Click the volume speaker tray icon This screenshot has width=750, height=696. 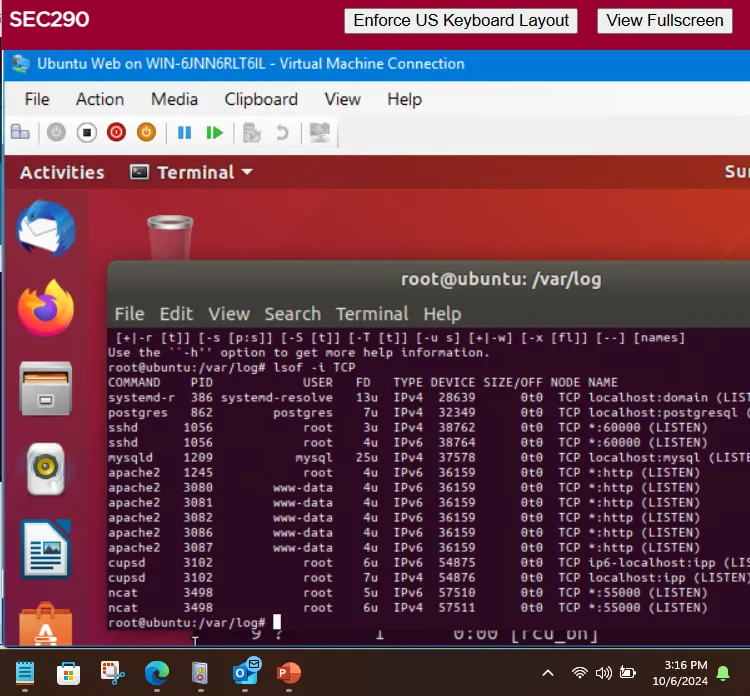pos(604,673)
